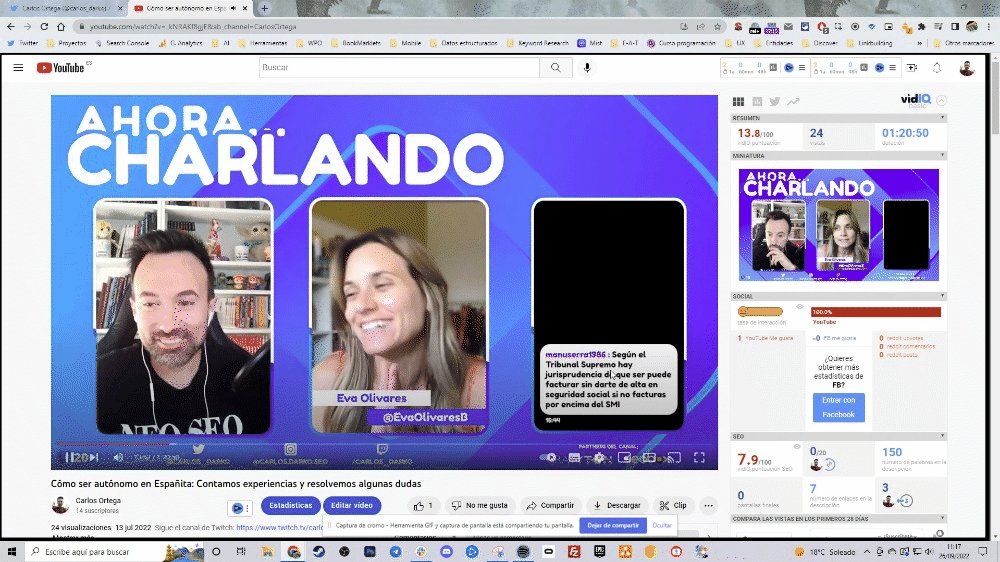Start voice search with microphone icon
Image resolution: width=1000 pixels, height=562 pixels.
pyautogui.click(x=587, y=68)
